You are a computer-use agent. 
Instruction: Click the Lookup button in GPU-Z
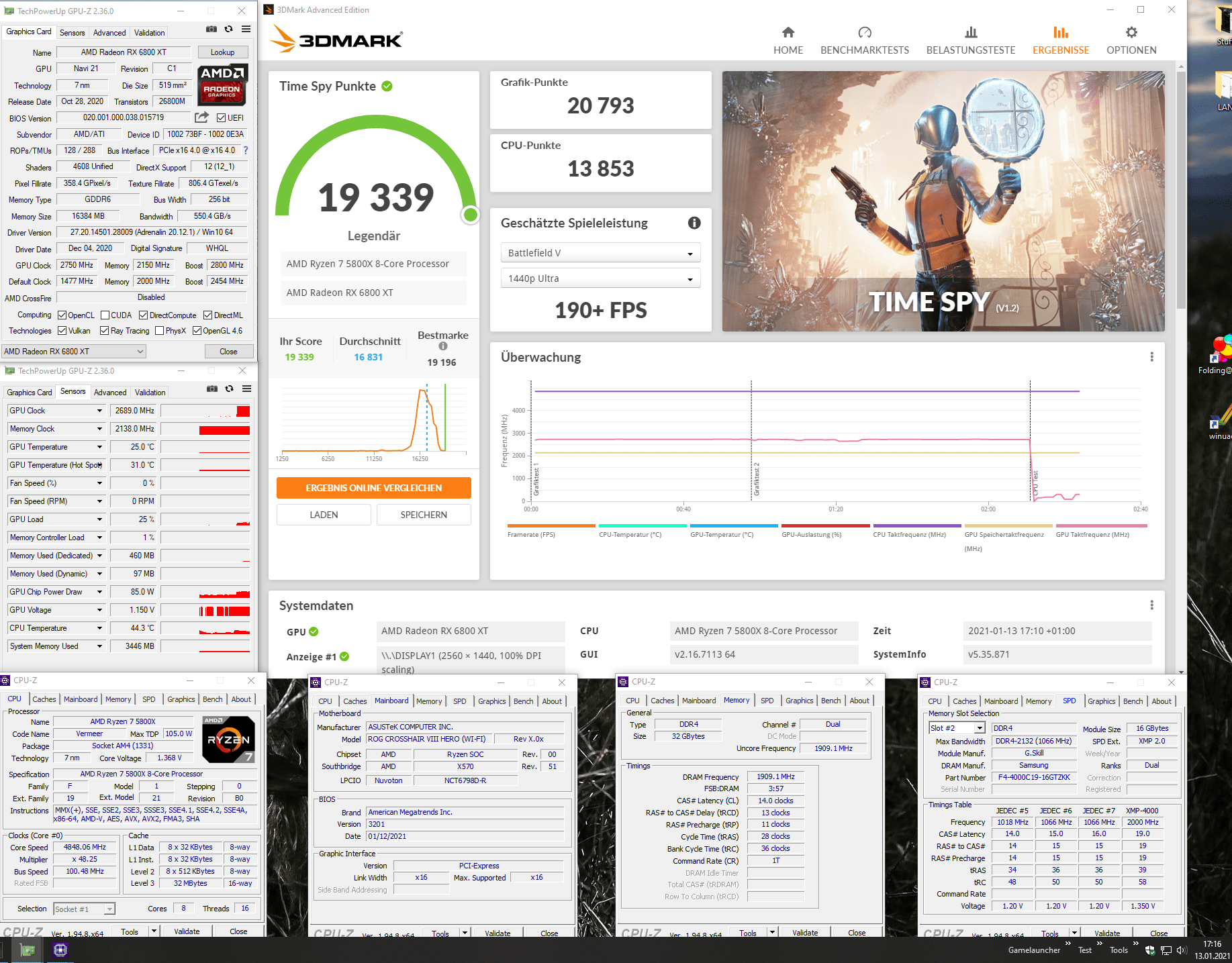(223, 52)
